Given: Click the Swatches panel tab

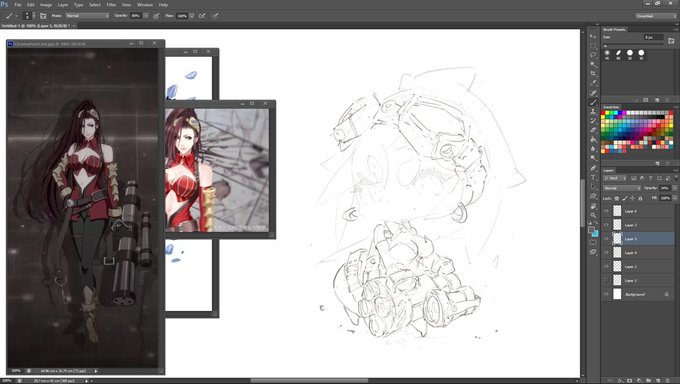Looking at the screenshot, I should [x=611, y=107].
